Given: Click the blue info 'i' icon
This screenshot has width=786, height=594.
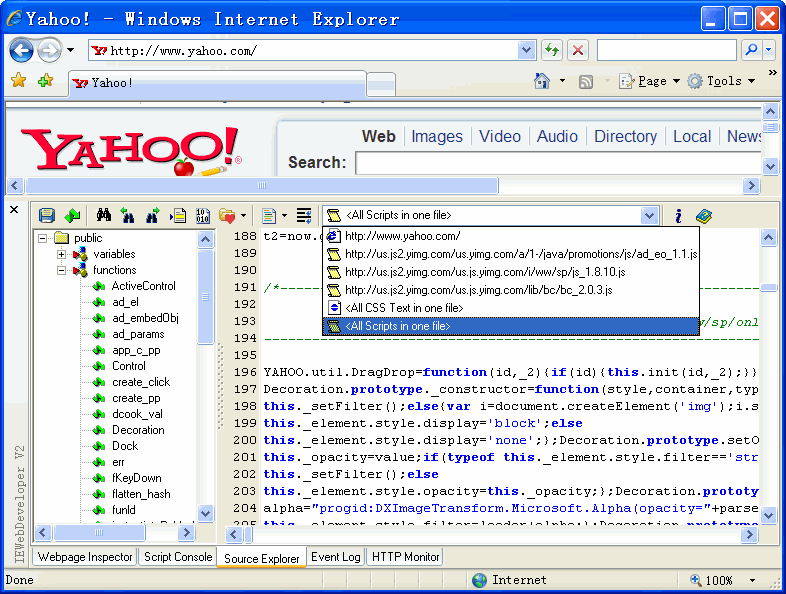Looking at the screenshot, I should coord(678,215).
